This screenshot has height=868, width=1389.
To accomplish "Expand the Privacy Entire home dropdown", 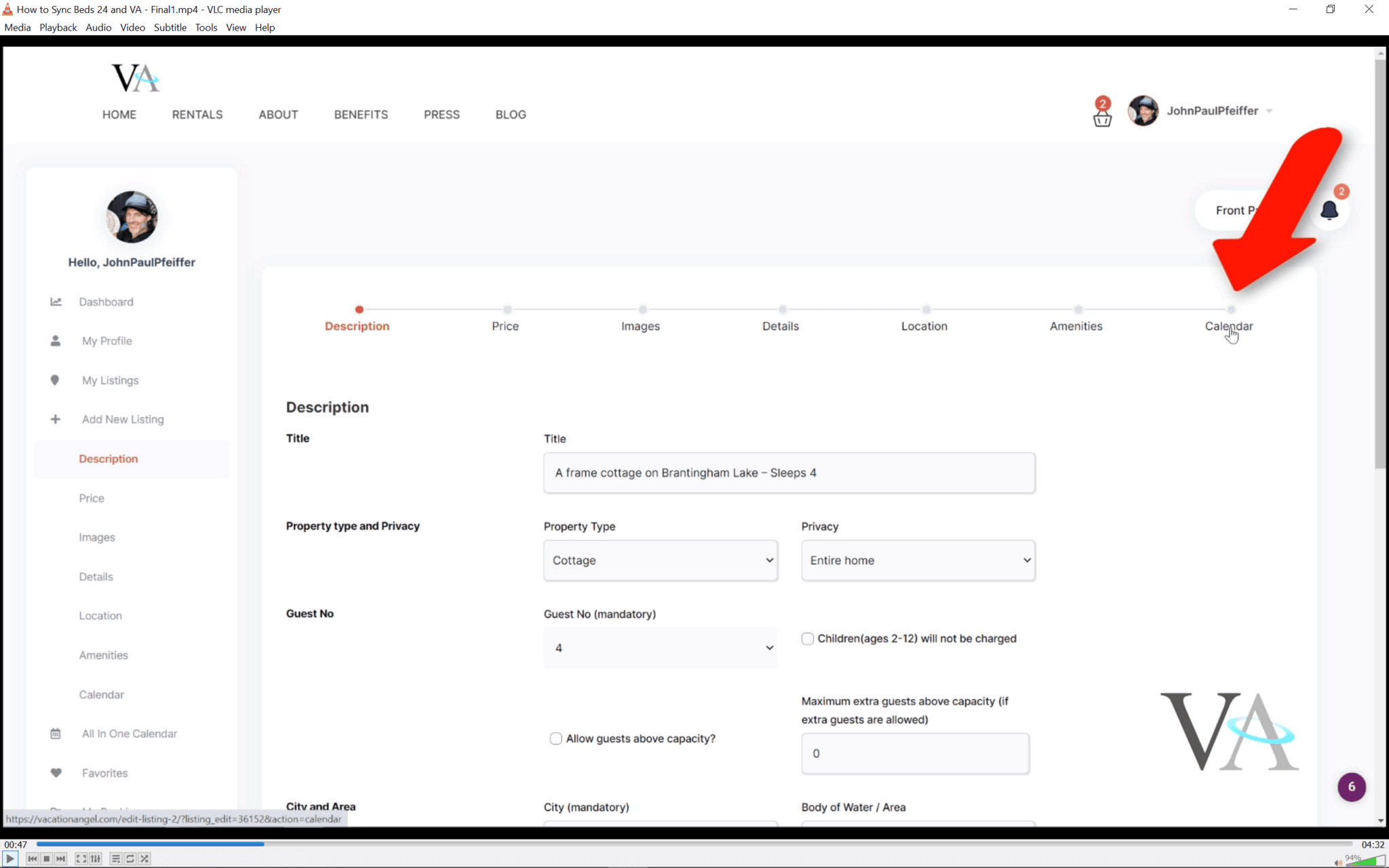I will [918, 560].
